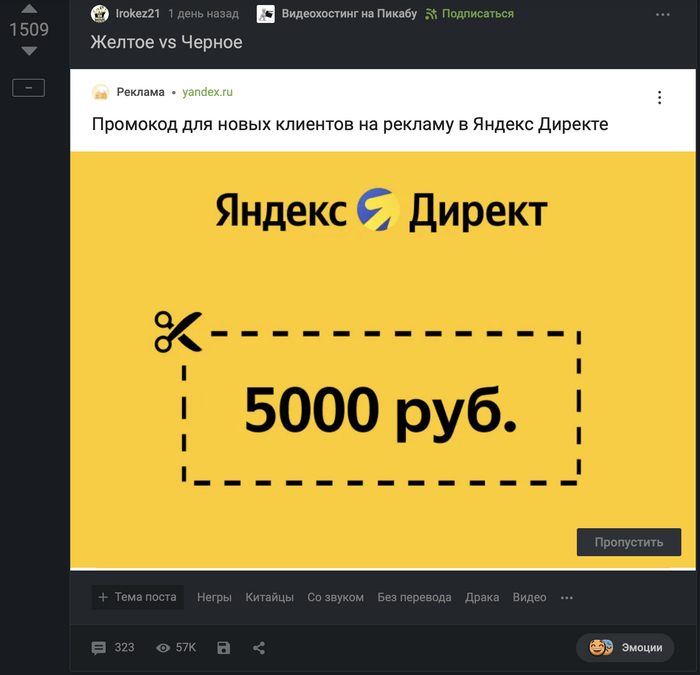The height and width of the screenshot is (675, 700).
Task: Select the Негры tag
Action: click(214, 597)
